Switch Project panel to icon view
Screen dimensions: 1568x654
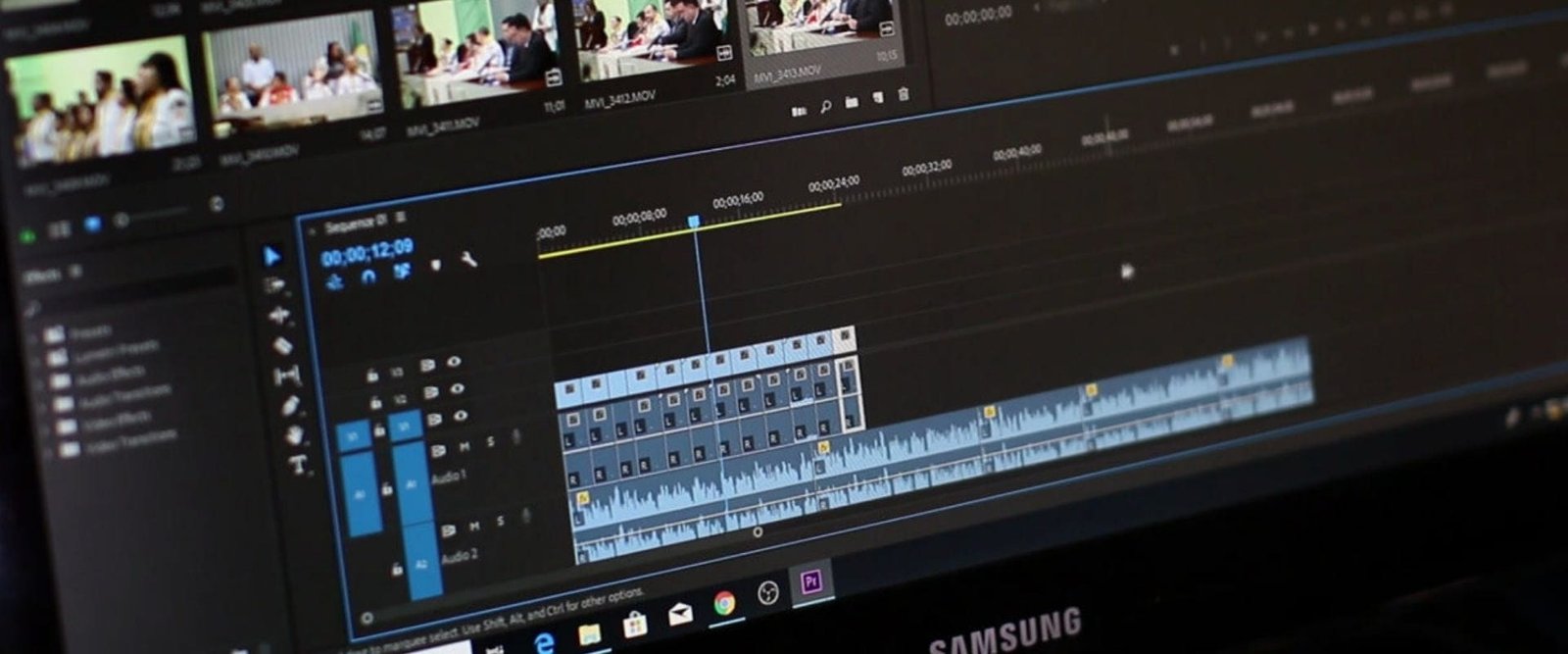[92, 225]
